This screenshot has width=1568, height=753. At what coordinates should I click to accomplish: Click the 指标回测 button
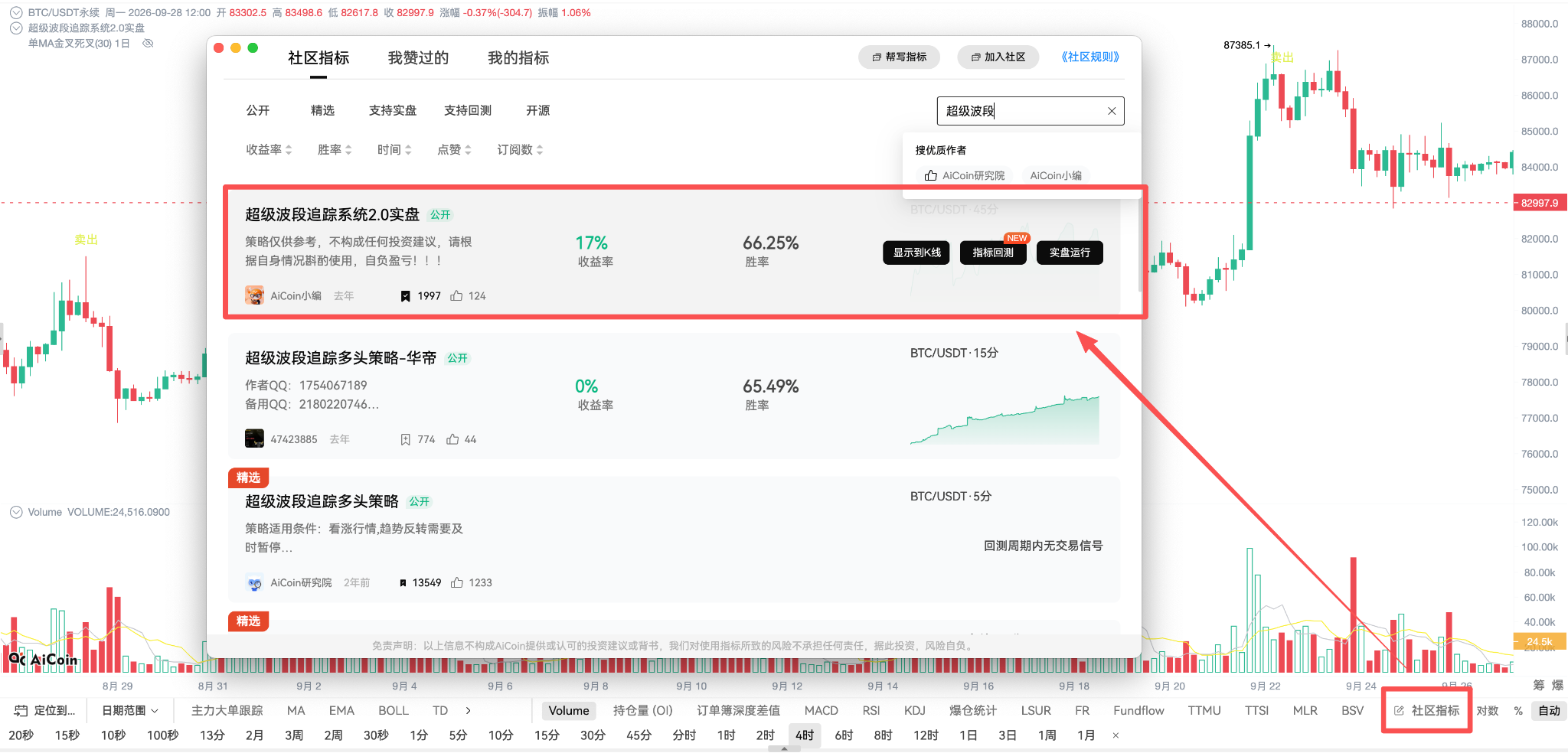click(x=993, y=253)
